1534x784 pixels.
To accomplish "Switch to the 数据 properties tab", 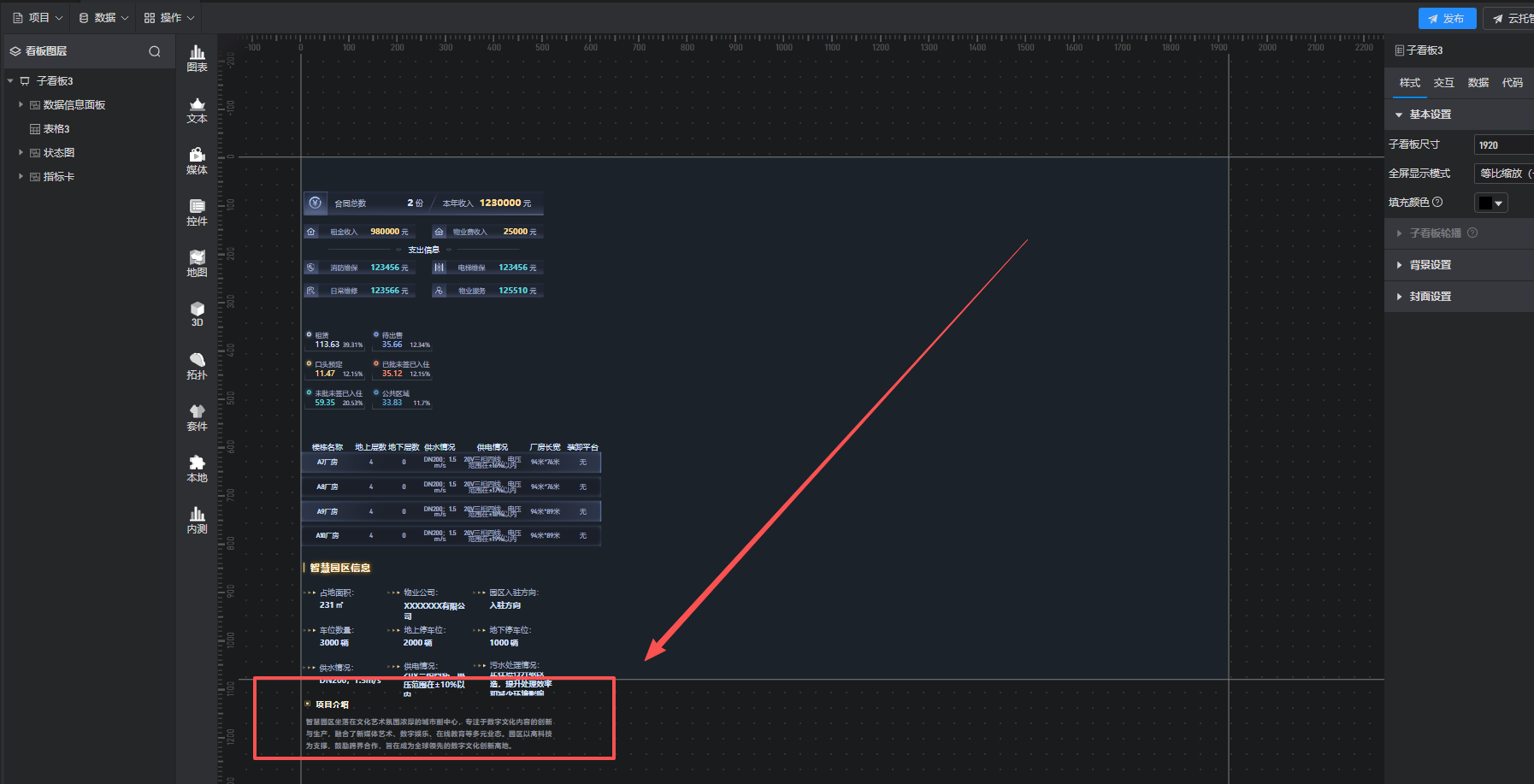I will (1478, 83).
